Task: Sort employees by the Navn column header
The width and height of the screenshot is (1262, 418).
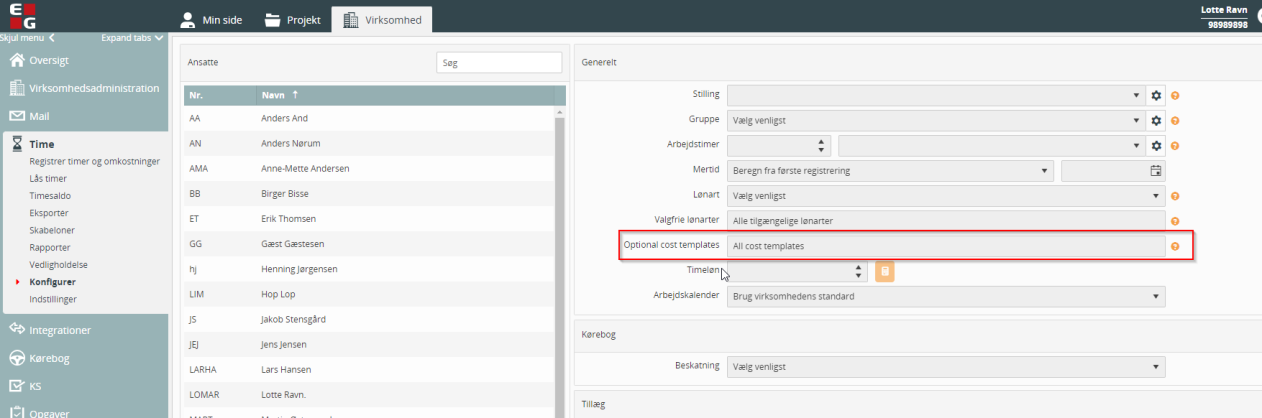Action: (273, 95)
